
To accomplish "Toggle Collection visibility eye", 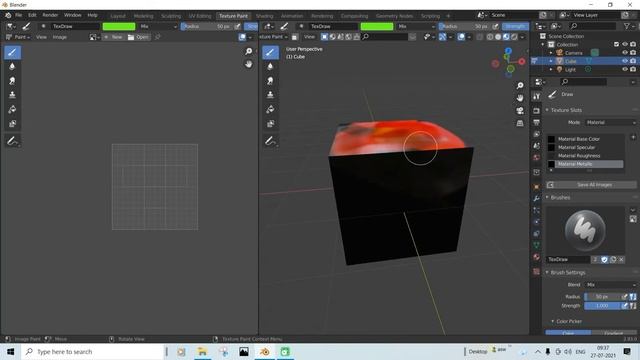I will tap(625, 44).
